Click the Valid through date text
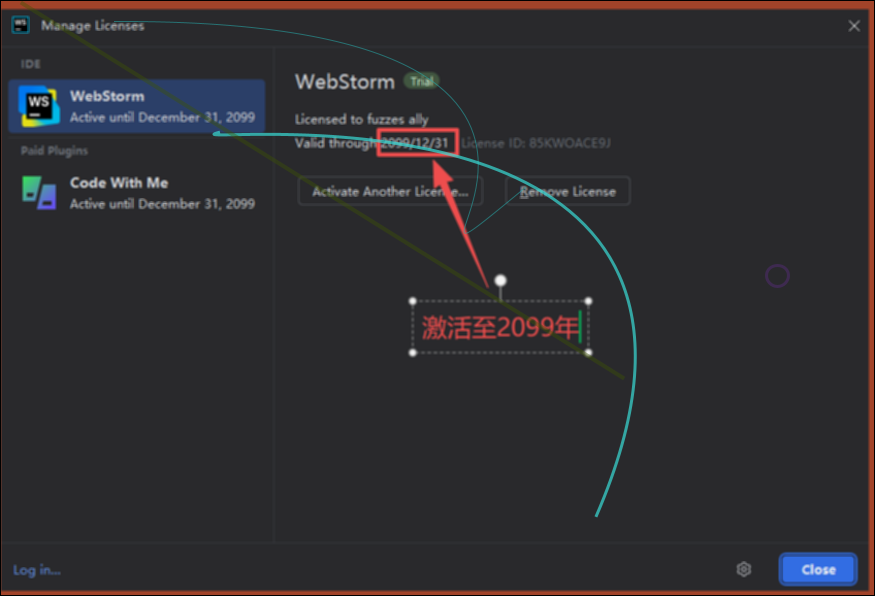This screenshot has height=596, width=875. click(x=415, y=143)
